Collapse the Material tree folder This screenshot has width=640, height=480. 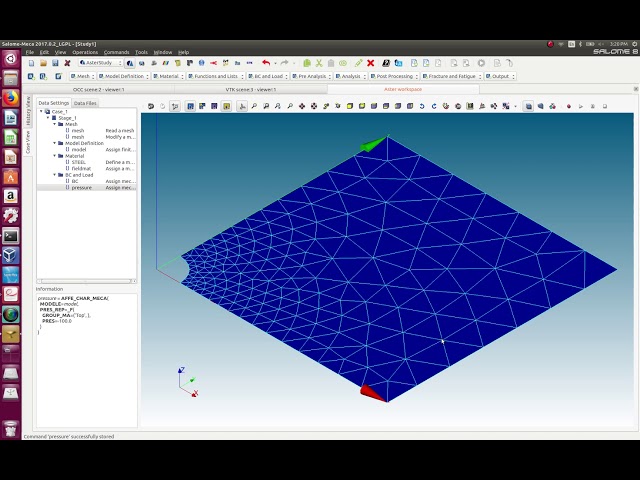[55, 156]
